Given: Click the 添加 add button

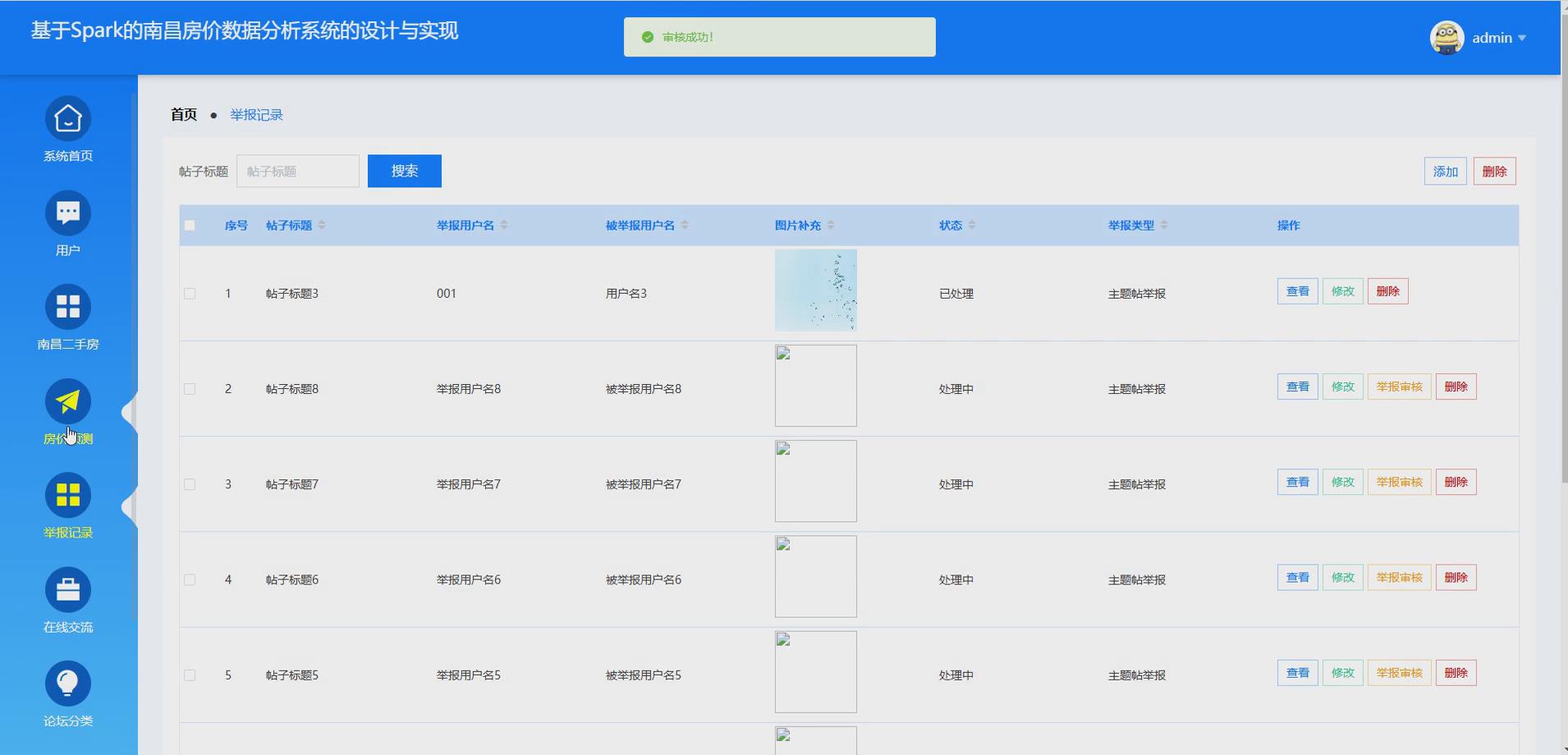Looking at the screenshot, I should [x=1446, y=172].
